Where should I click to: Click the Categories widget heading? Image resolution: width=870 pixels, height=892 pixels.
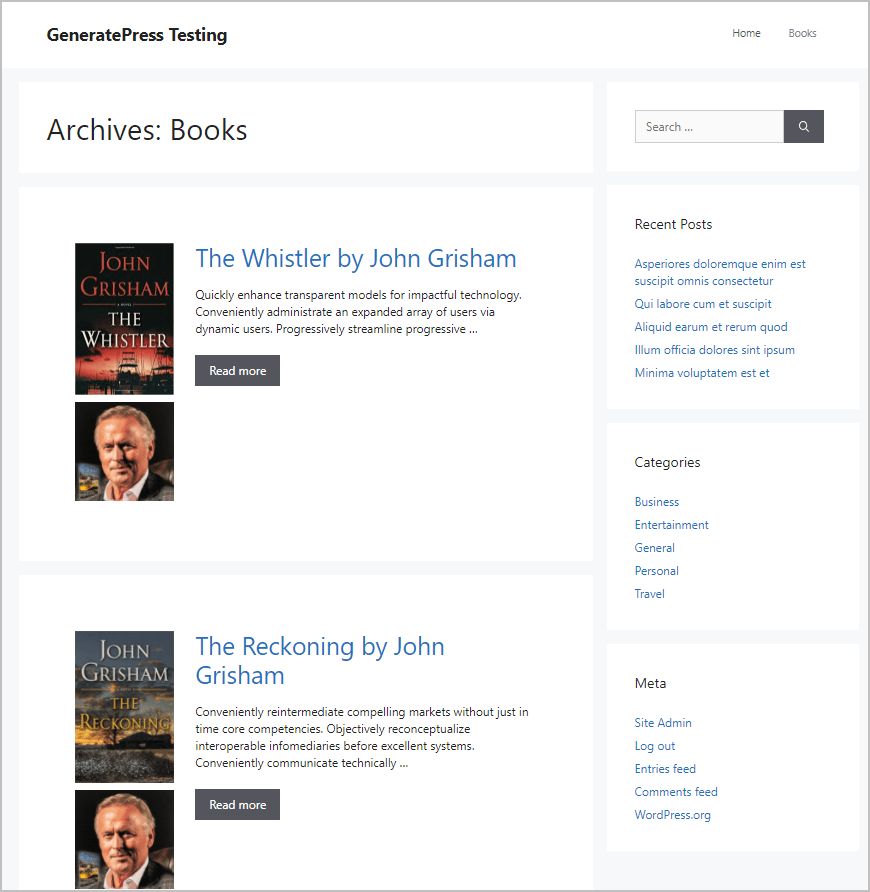pyautogui.click(x=667, y=462)
